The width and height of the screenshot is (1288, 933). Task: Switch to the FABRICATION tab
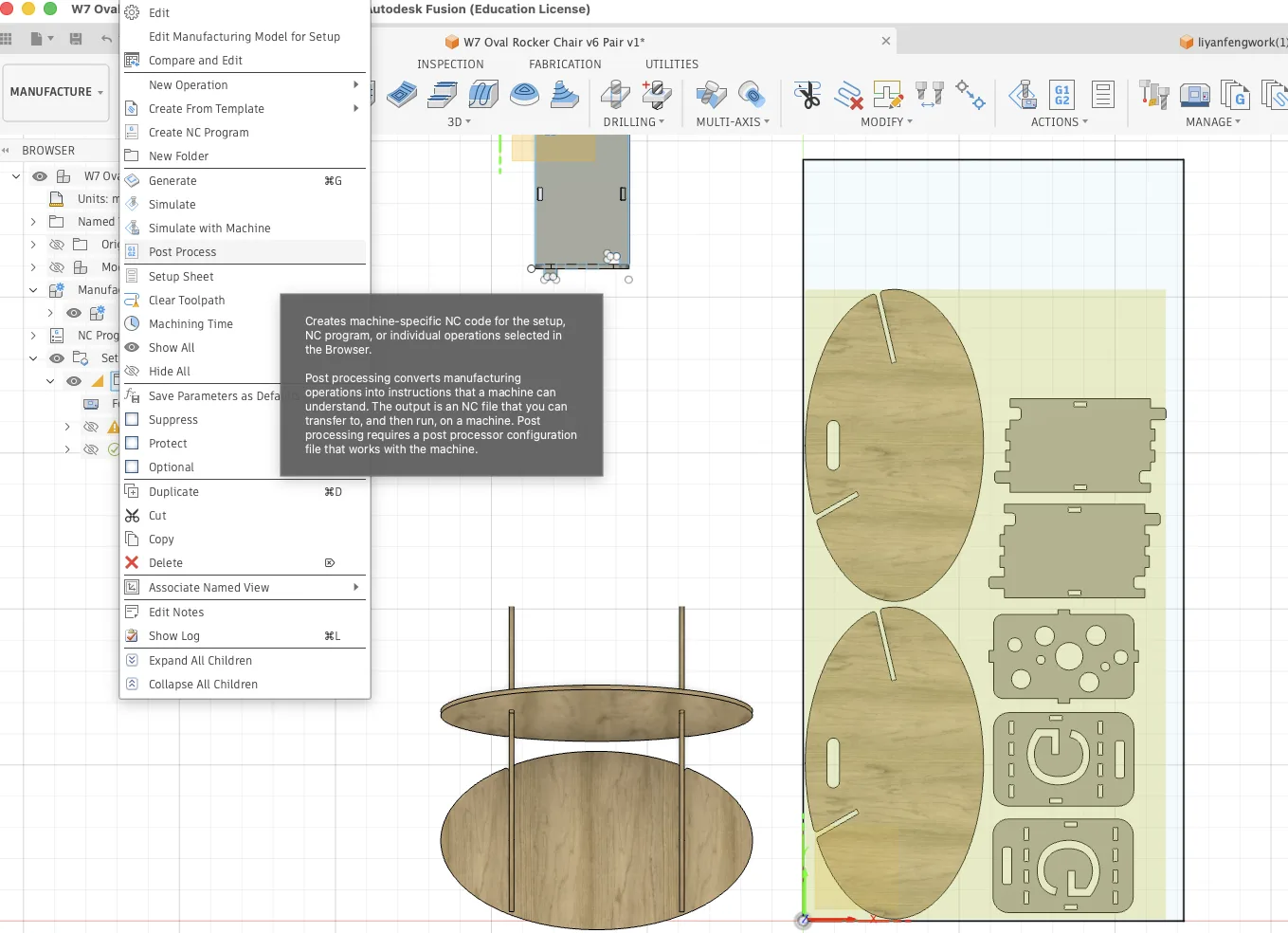pos(565,64)
